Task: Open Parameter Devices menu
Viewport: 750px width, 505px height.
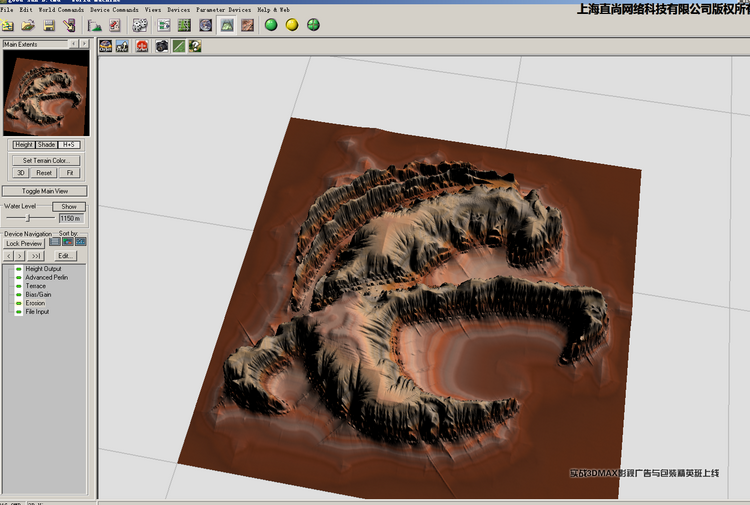Action: [223, 10]
